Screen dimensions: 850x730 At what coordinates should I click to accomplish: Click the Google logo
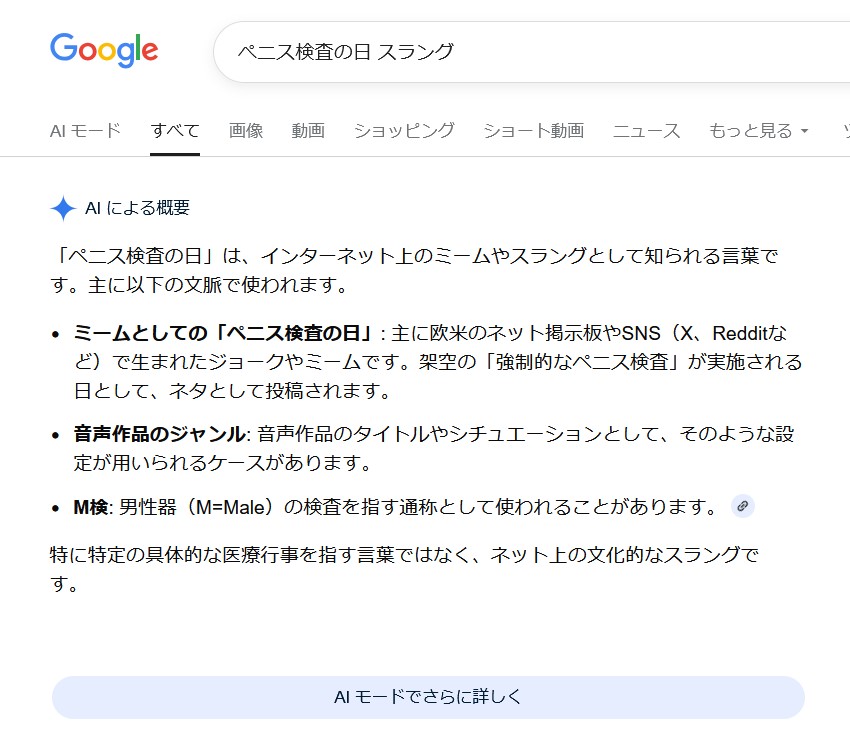pos(104,49)
